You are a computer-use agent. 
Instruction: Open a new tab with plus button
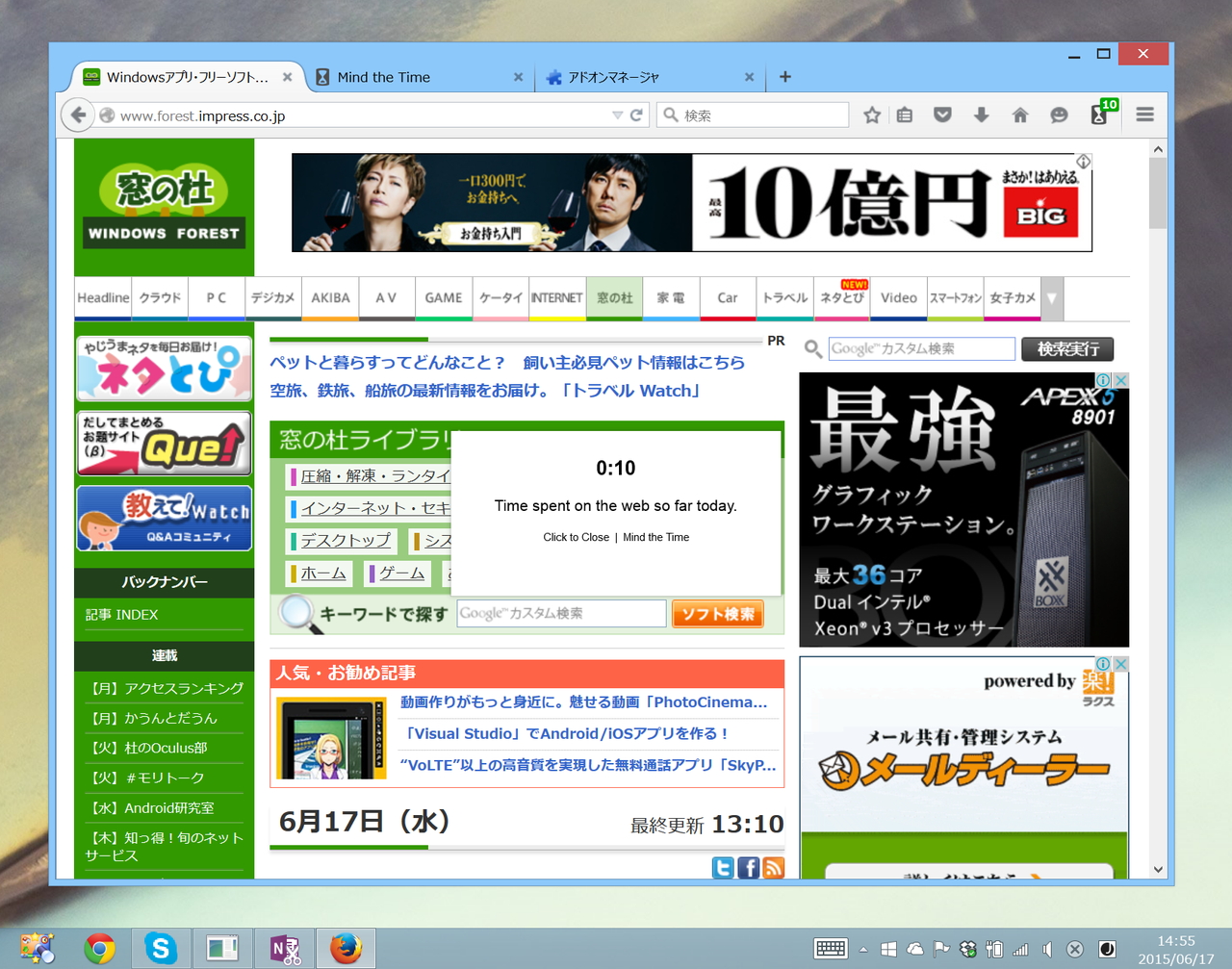click(x=785, y=77)
